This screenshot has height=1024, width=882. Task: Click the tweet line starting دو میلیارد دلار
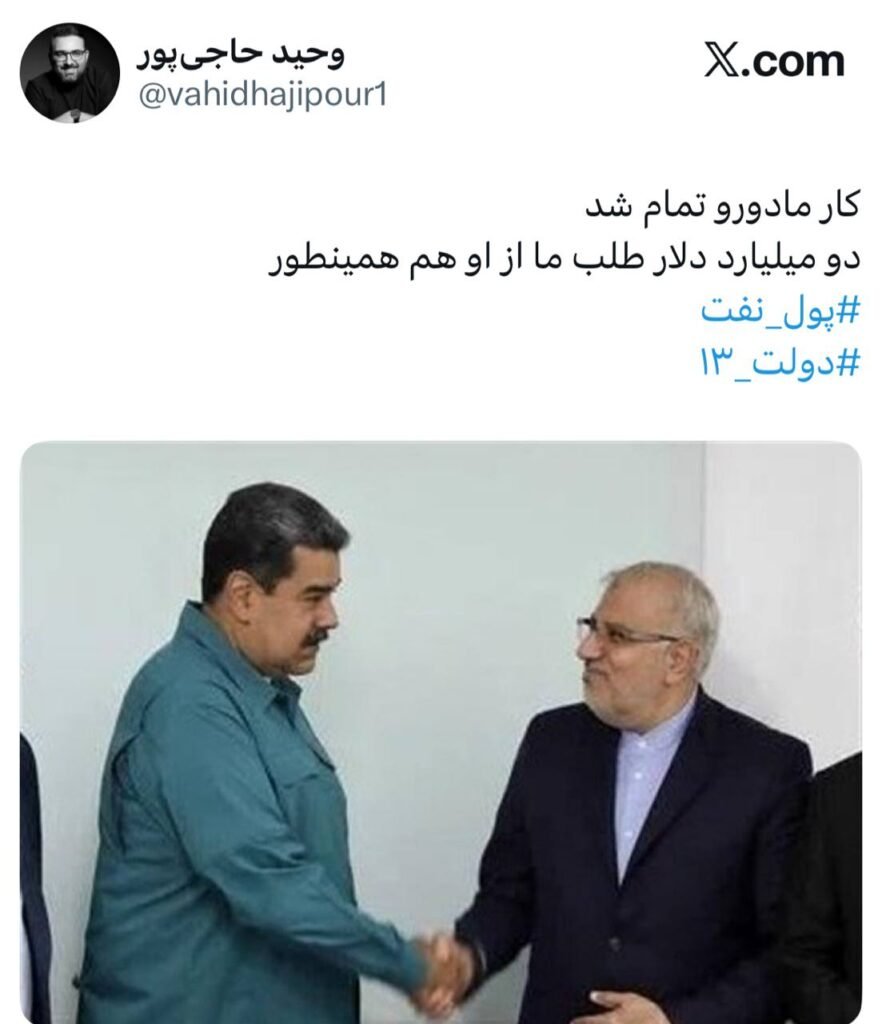point(564,259)
